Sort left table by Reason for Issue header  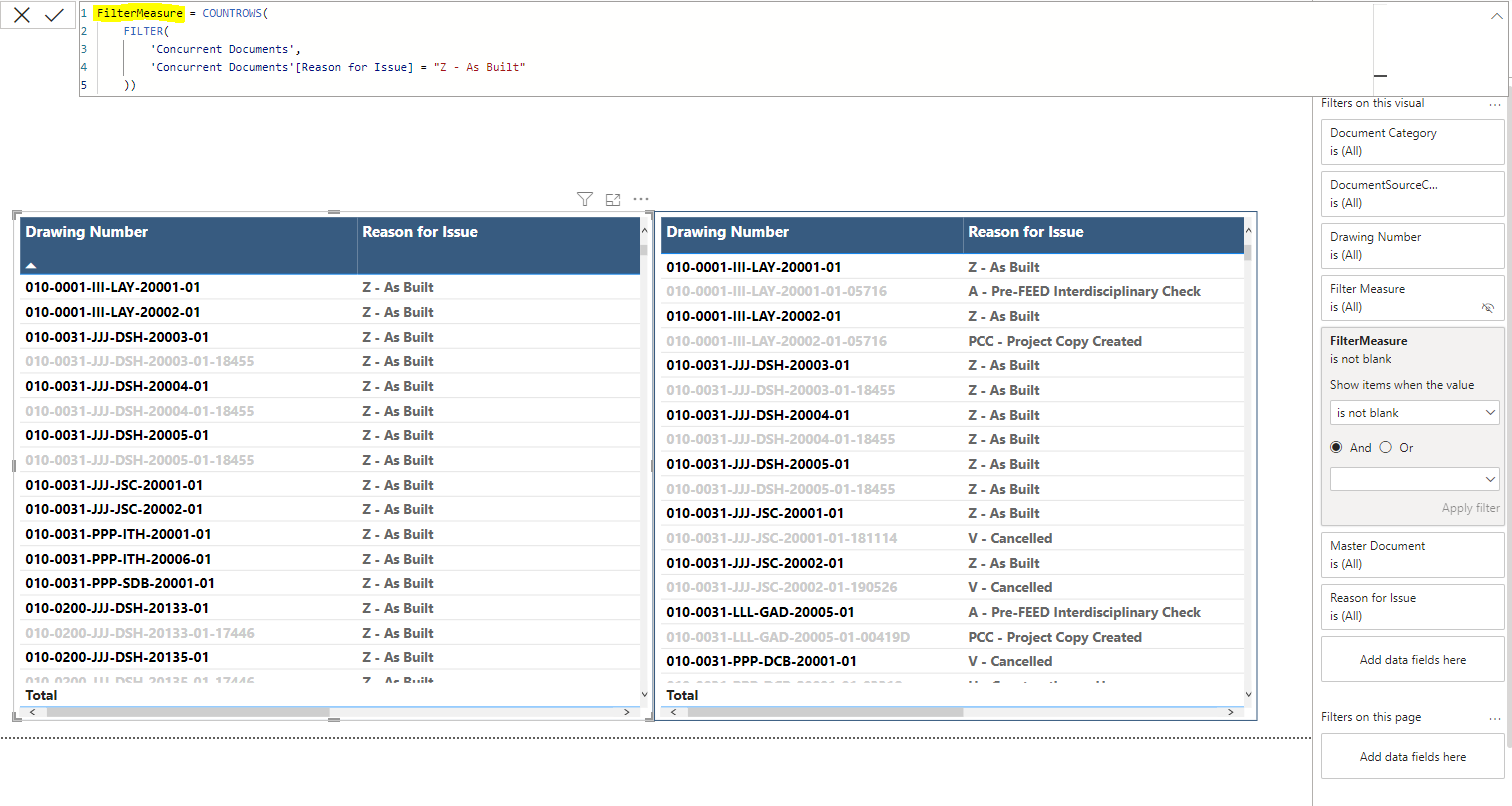pos(420,232)
